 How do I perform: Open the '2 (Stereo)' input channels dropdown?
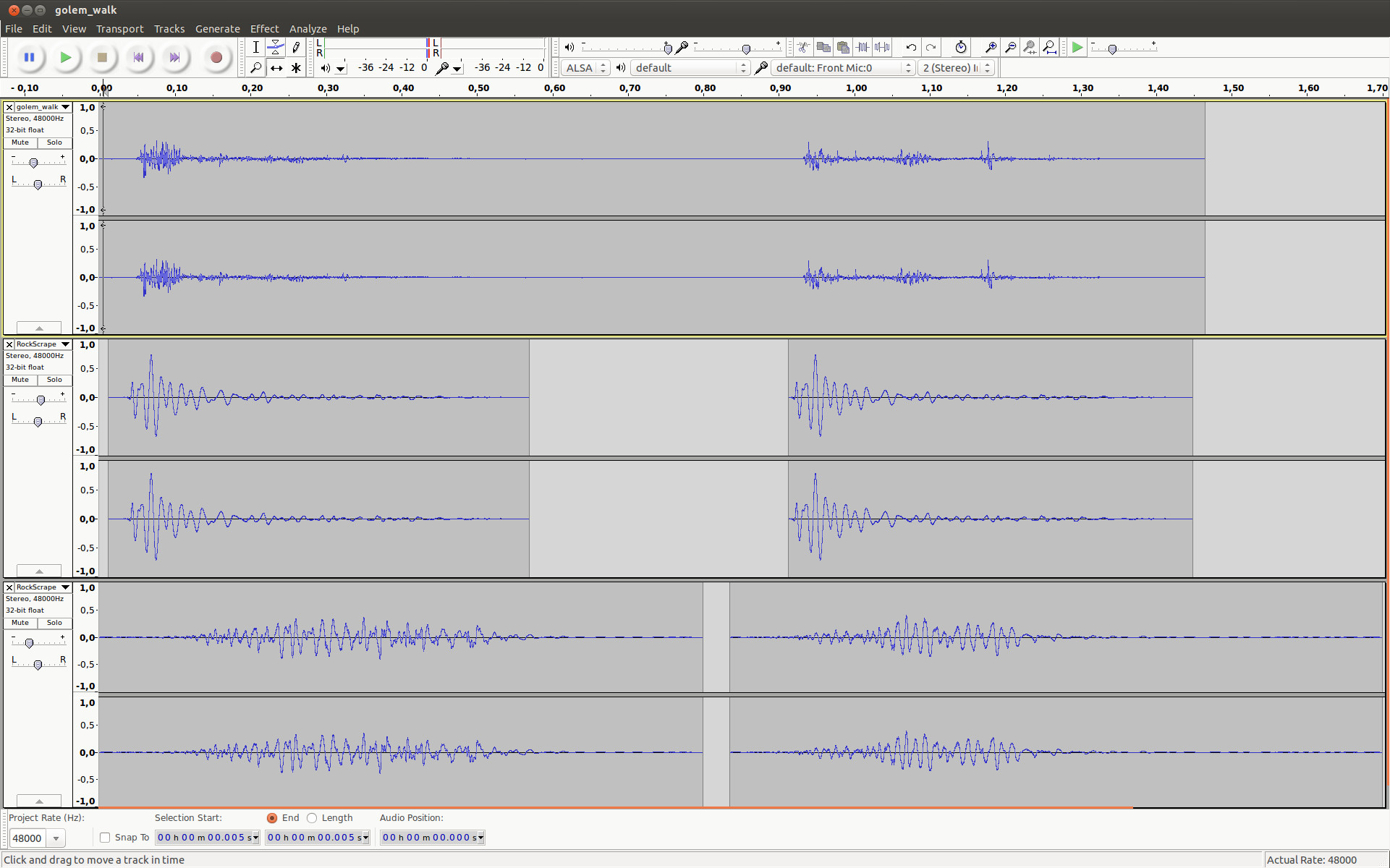pos(956,68)
